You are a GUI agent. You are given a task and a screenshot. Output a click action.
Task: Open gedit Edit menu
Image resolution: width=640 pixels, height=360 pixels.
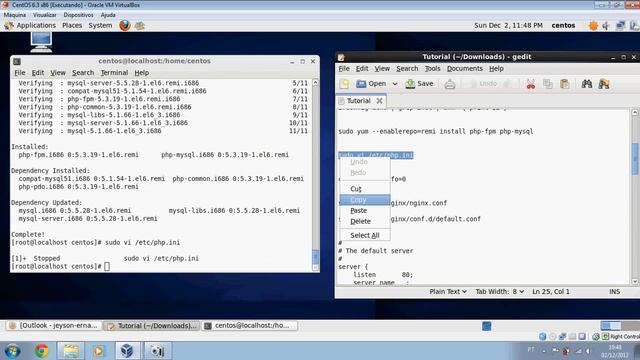coord(362,69)
